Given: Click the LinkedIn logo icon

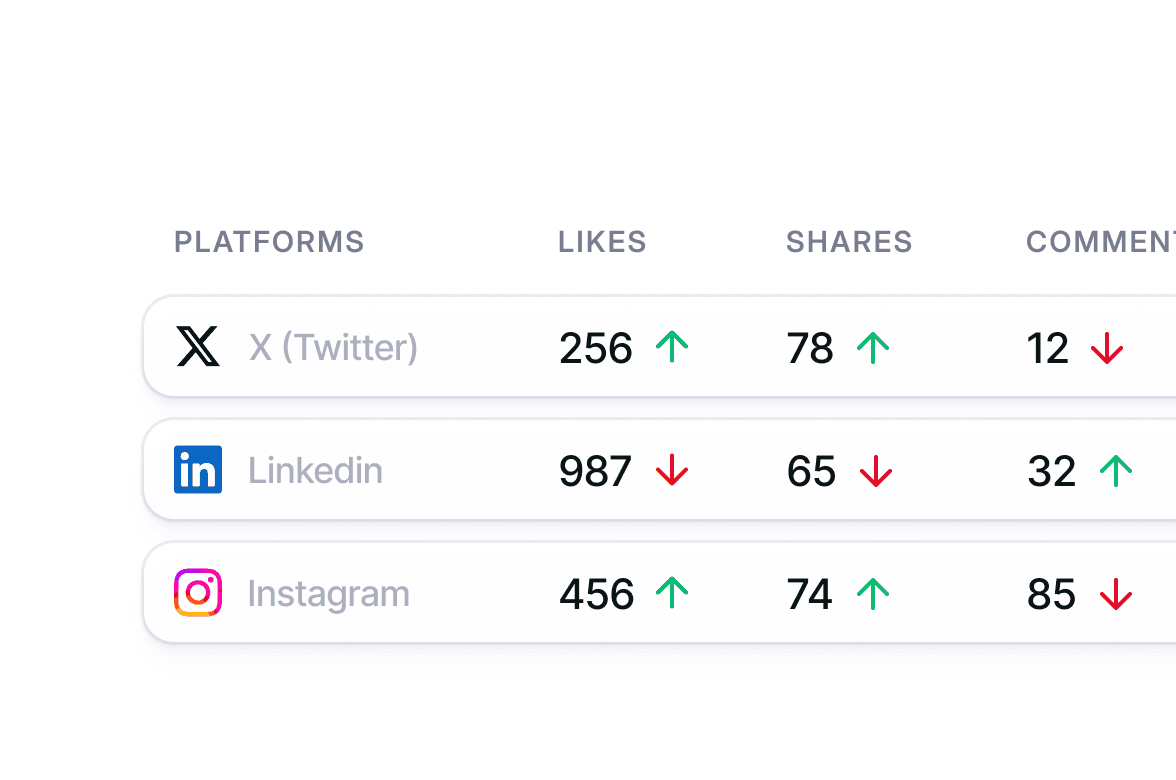Looking at the screenshot, I should tap(198, 470).
